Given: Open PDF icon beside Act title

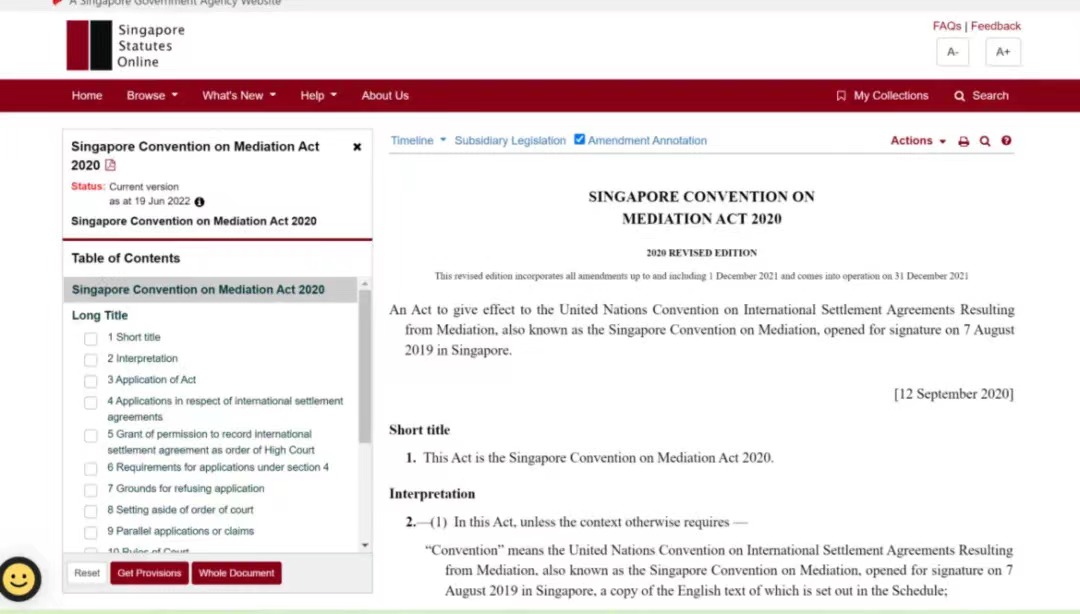Looking at the screenshot, I should 110,165.
